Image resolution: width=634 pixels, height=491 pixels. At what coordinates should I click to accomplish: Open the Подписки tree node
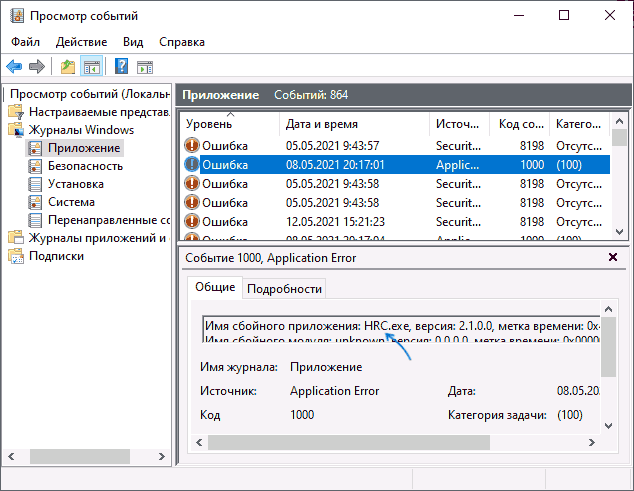pyautogui.click(x=55, y=256)
